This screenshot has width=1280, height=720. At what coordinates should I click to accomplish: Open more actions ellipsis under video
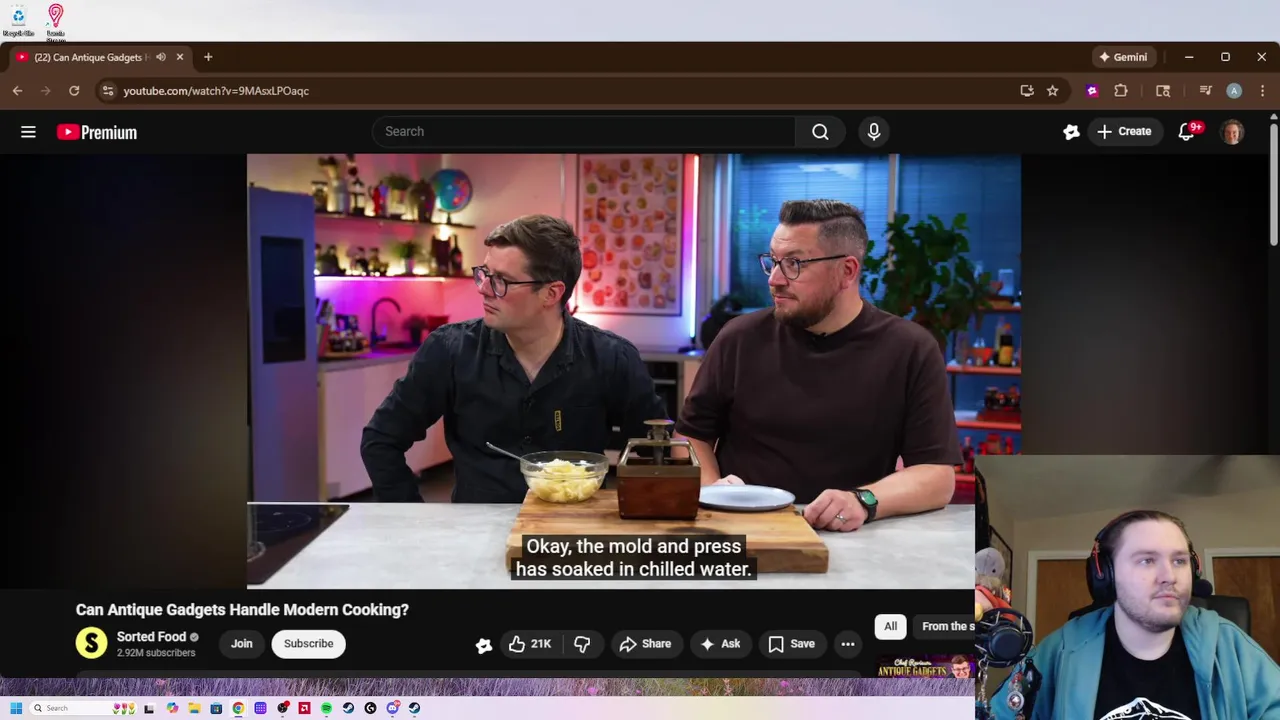848,644
